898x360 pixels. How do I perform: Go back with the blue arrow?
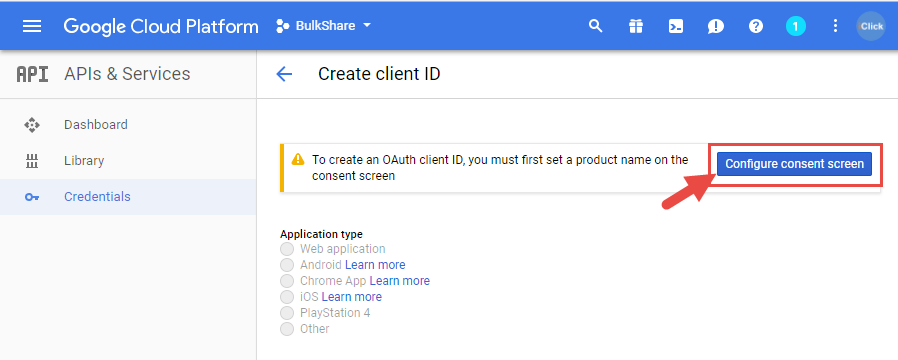(x=284, y=74)
